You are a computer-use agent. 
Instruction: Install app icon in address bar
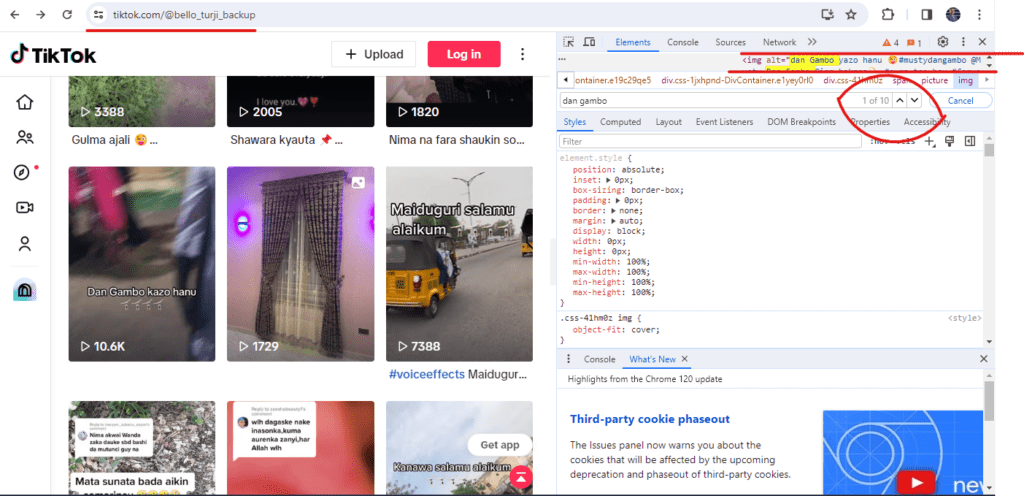[x=827, y=14]
